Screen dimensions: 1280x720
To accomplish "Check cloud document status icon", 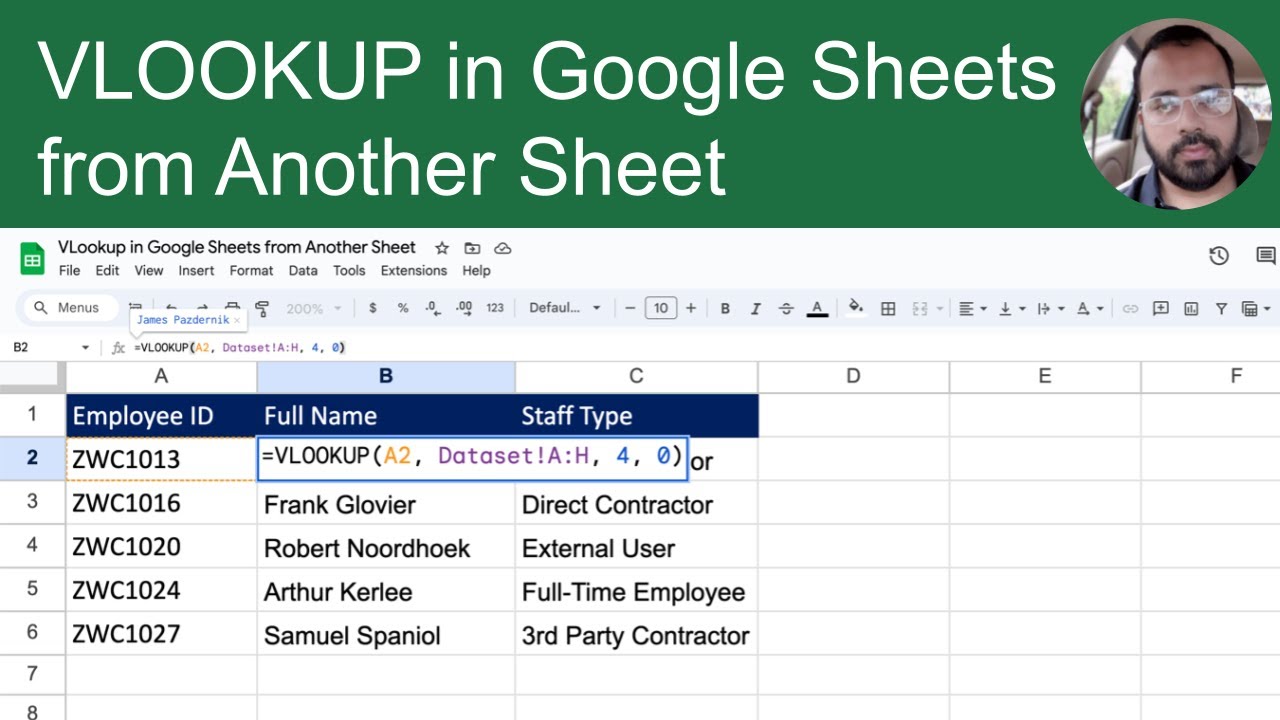I will click(x=503, y=248).
